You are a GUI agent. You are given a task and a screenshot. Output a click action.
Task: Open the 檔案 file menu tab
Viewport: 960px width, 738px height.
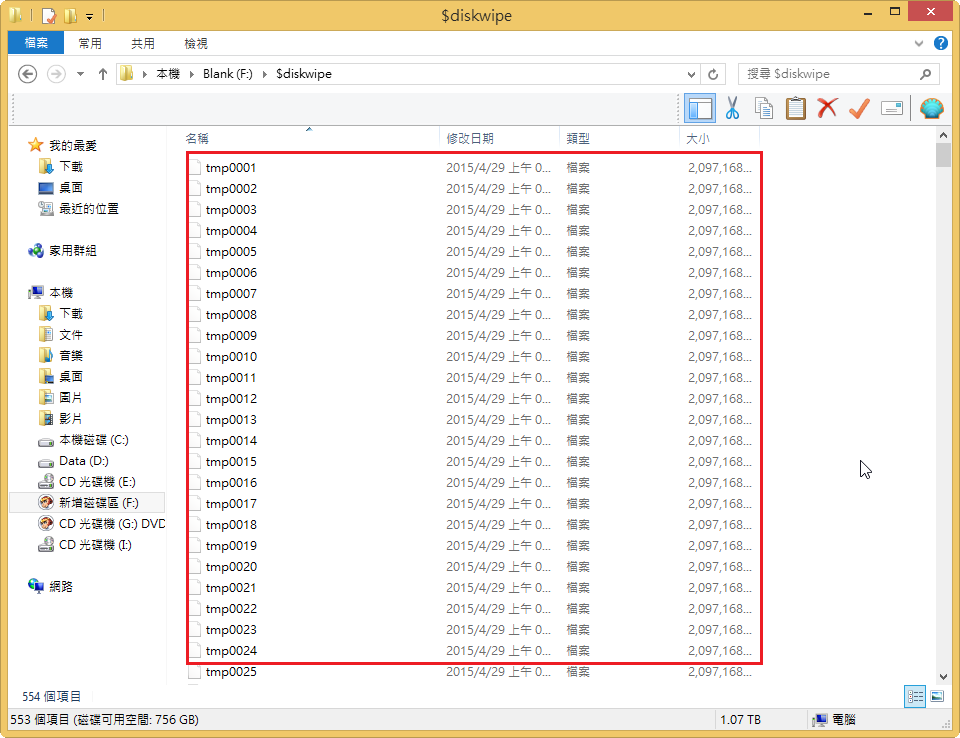click(36, 43)
